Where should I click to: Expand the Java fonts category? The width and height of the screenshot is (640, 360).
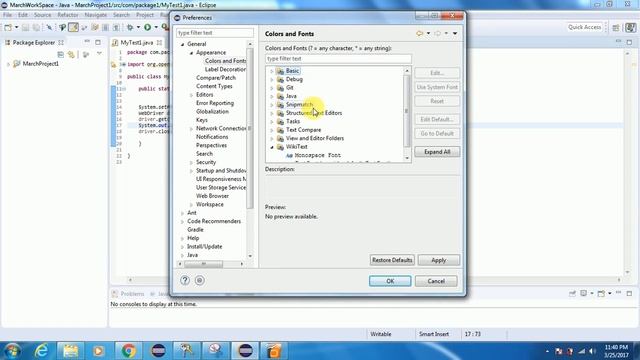tap(272, 96)
